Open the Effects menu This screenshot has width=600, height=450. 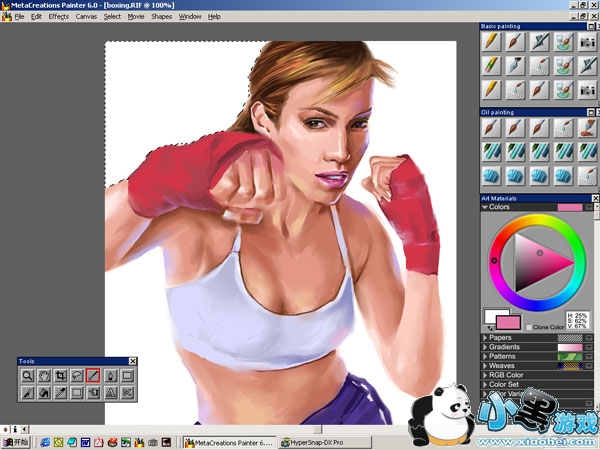[59, 17]
